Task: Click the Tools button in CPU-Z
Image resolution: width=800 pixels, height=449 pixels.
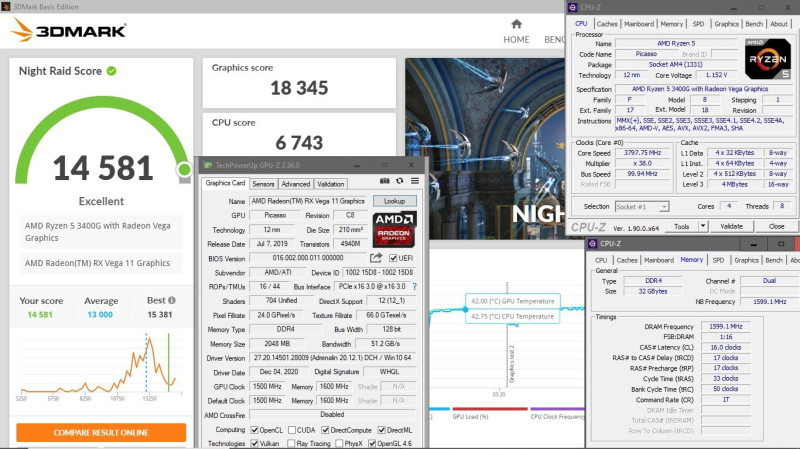Action: pos(681,226)
